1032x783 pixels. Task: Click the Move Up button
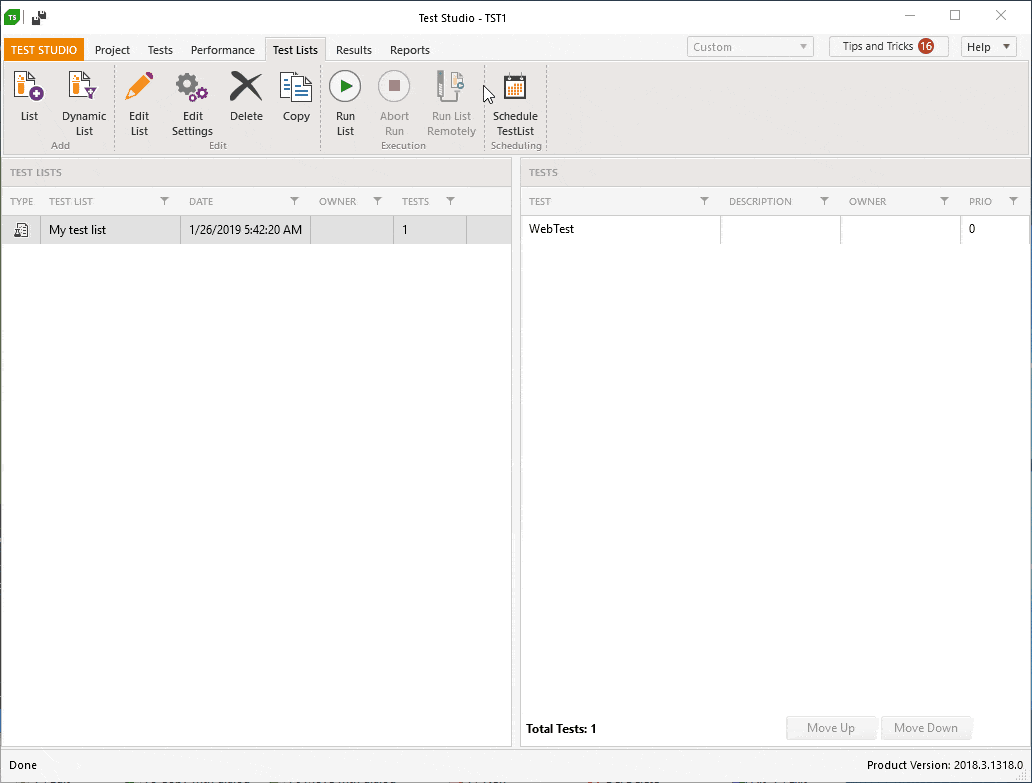(x=831, y=728)
